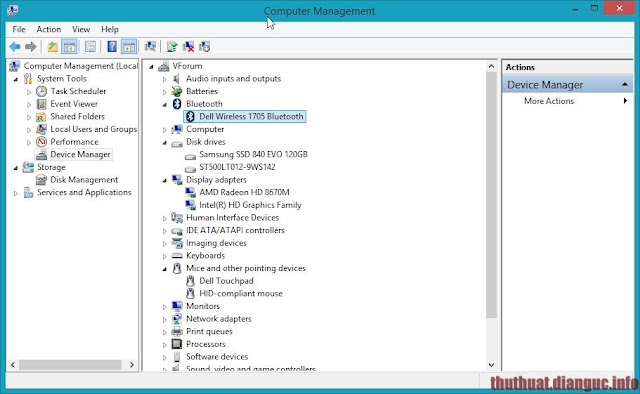Click the Processors category icon

pyautogui.click(x=177, y=344)
